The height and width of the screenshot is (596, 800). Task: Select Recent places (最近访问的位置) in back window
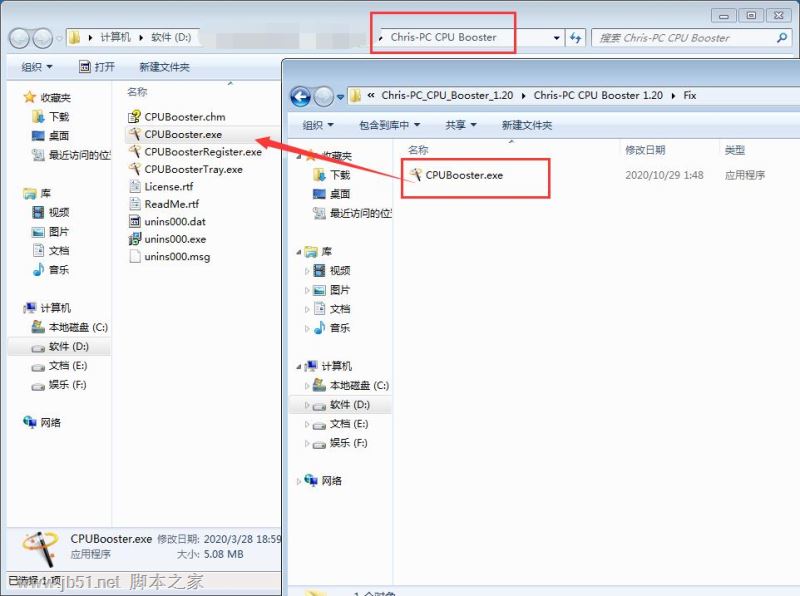click(x=71, y=155)
